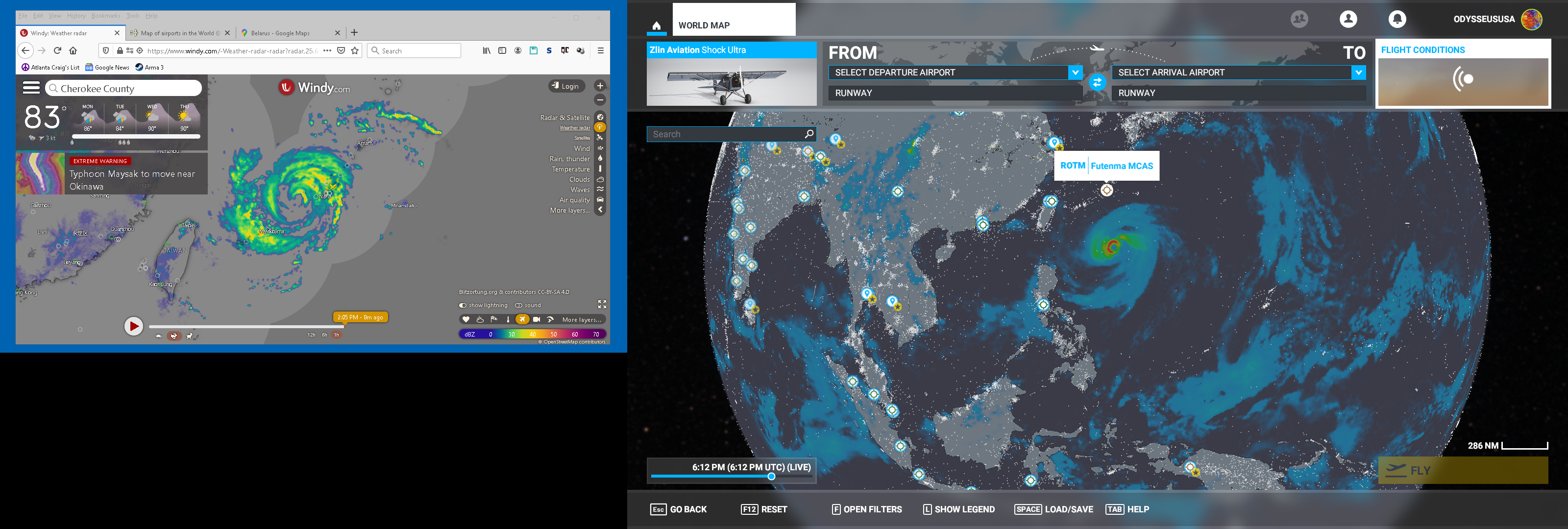Toggle show lightning switch
The height and width of the screenshot is (529, 1568).
click(x=463, y=306)
